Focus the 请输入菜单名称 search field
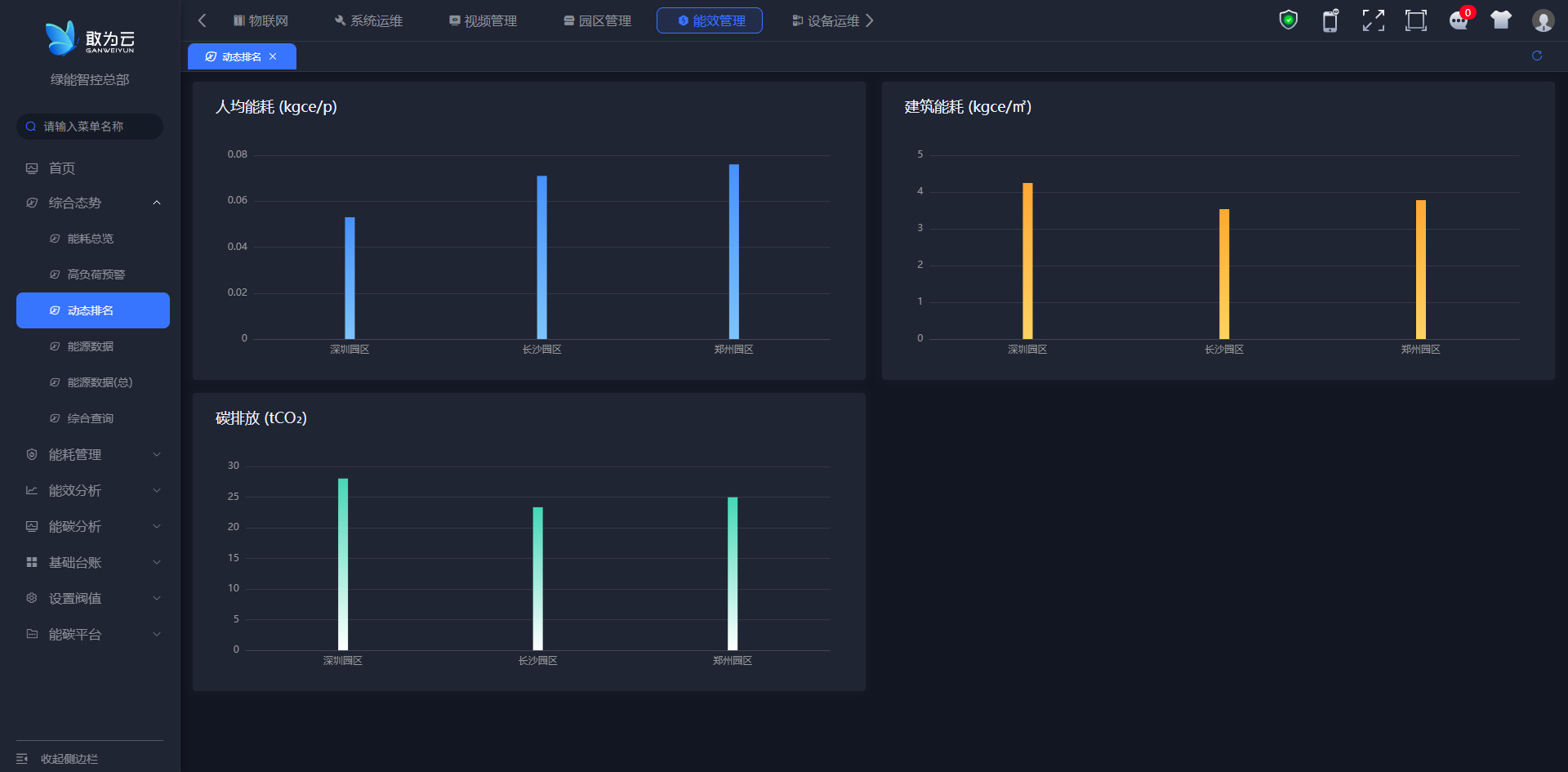 (90, 127)
